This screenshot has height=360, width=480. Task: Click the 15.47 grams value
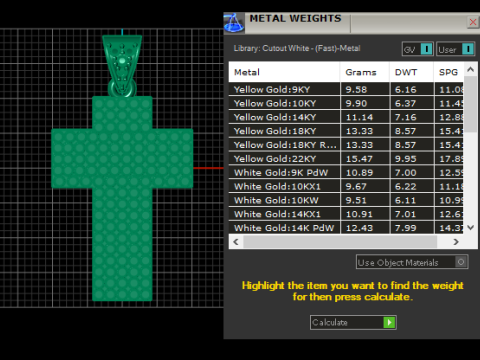[359, 159]
